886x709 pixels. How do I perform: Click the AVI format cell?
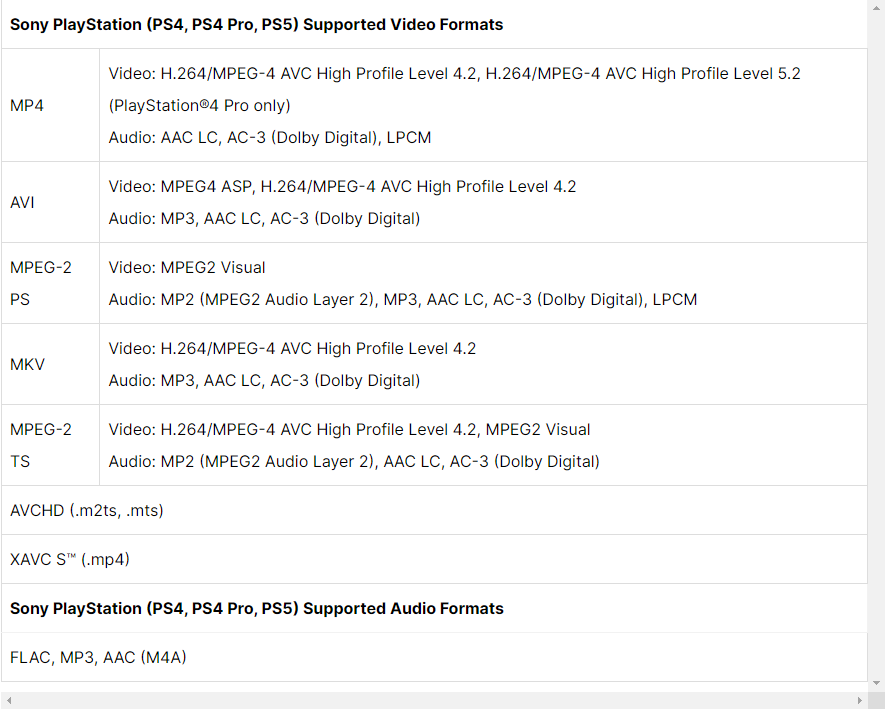pyautogui.click(x=50, y=202)
